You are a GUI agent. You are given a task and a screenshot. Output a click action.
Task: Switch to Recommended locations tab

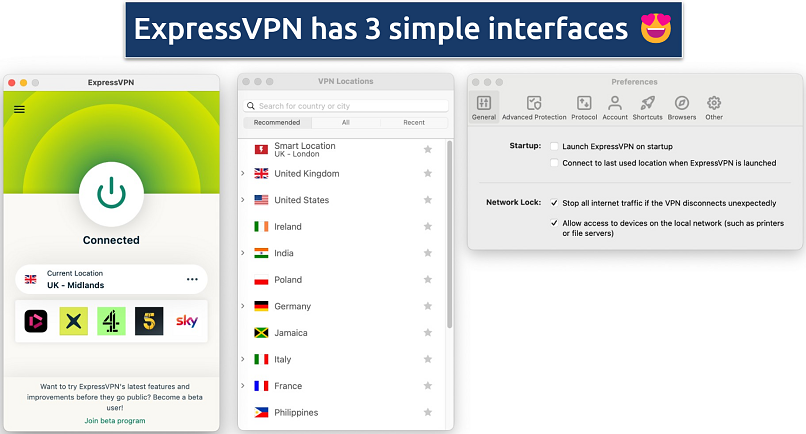277,122
